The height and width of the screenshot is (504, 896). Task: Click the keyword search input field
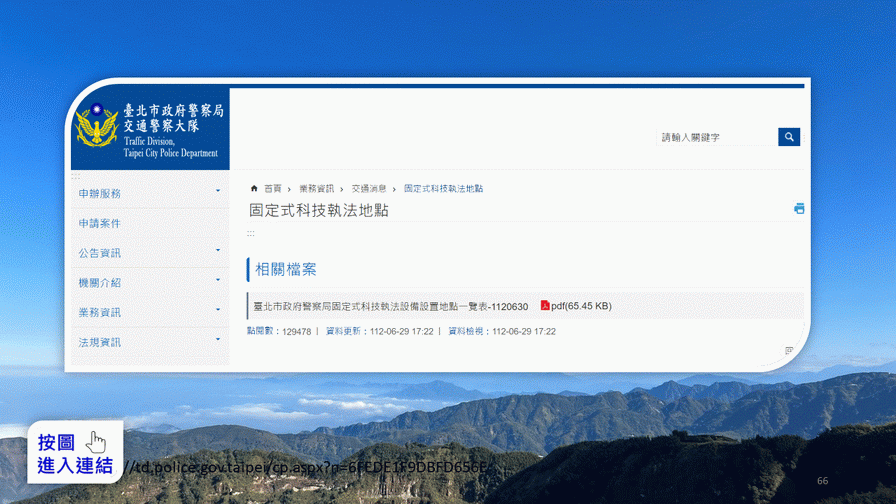(716, 137)
